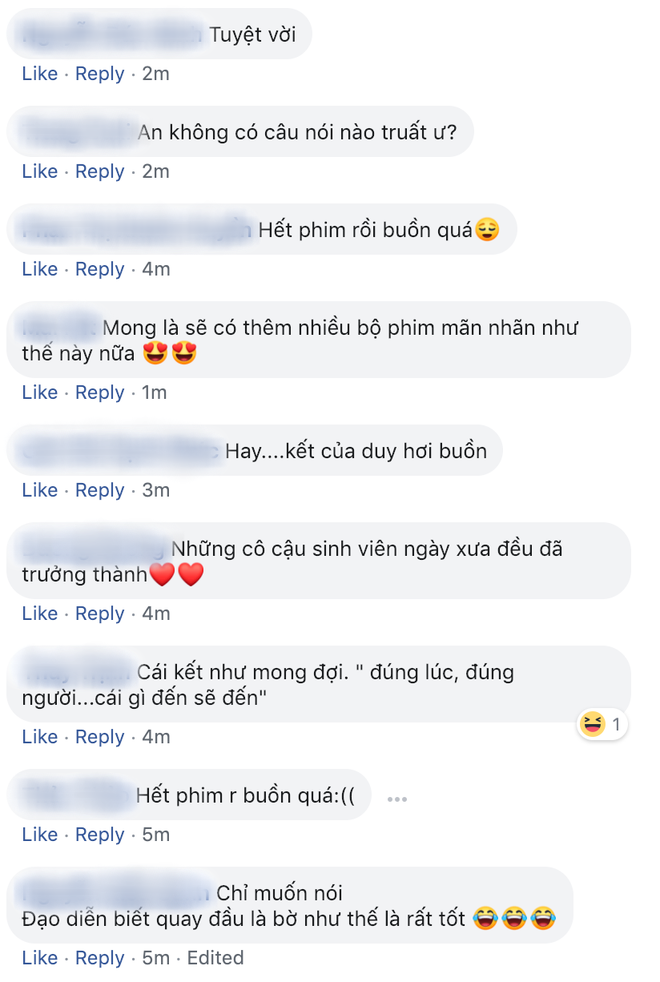The height and width of the screenshot is (982, 660).
Task: Reply to the 'Tuyệt vời' comment
Action: (x=100, y=74)
